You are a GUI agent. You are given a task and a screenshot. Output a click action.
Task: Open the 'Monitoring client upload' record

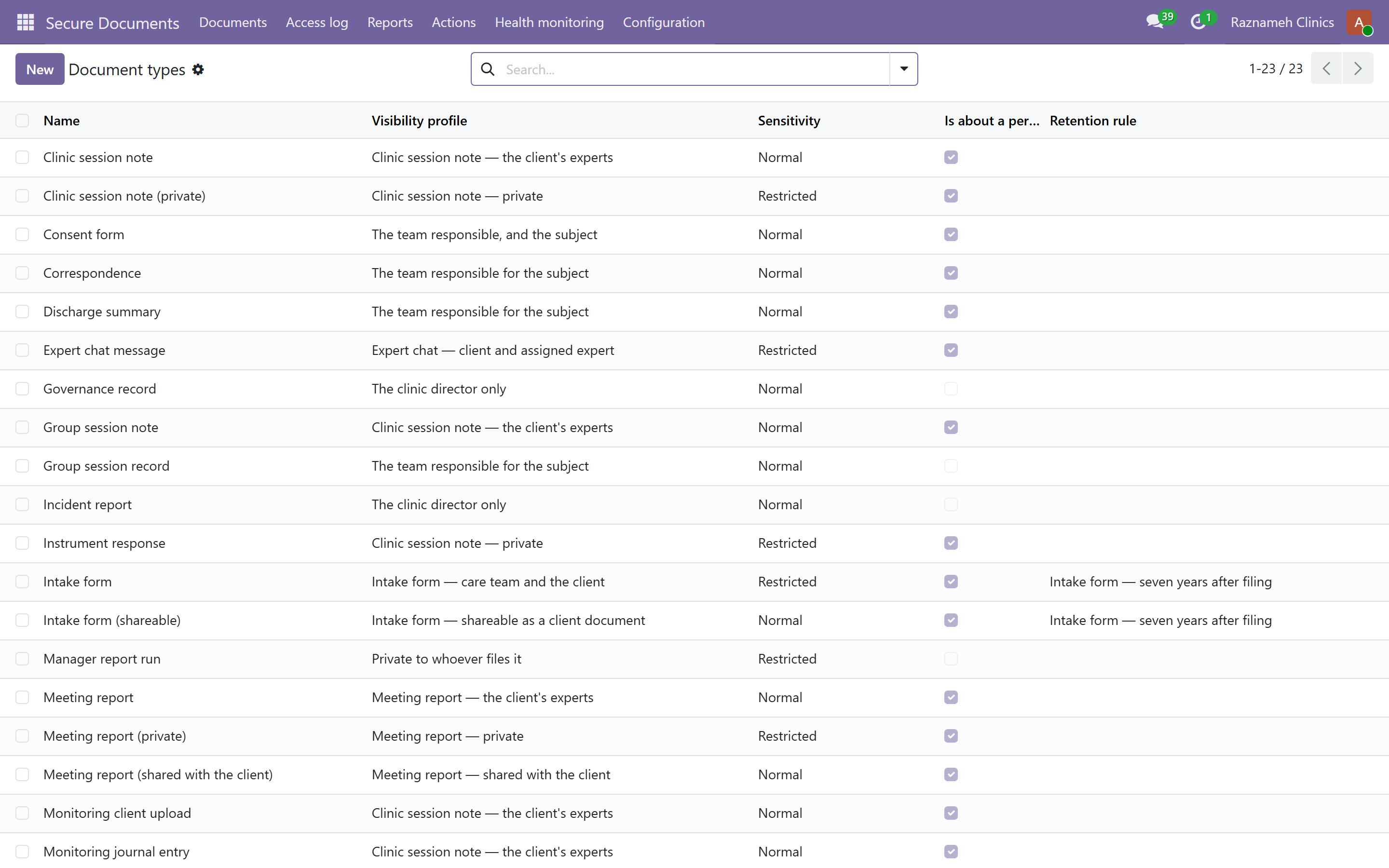pos(118,813)
